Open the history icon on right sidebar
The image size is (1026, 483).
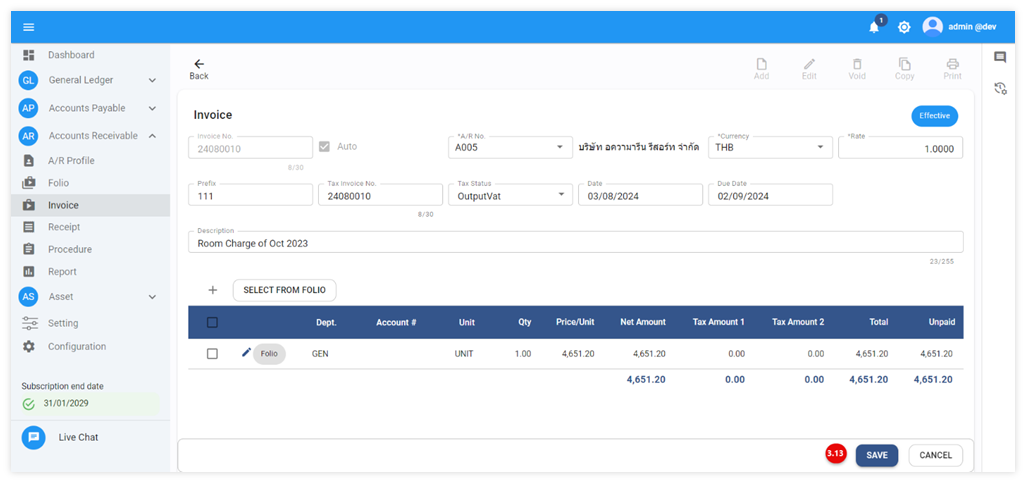click(x=1000, y=89)
